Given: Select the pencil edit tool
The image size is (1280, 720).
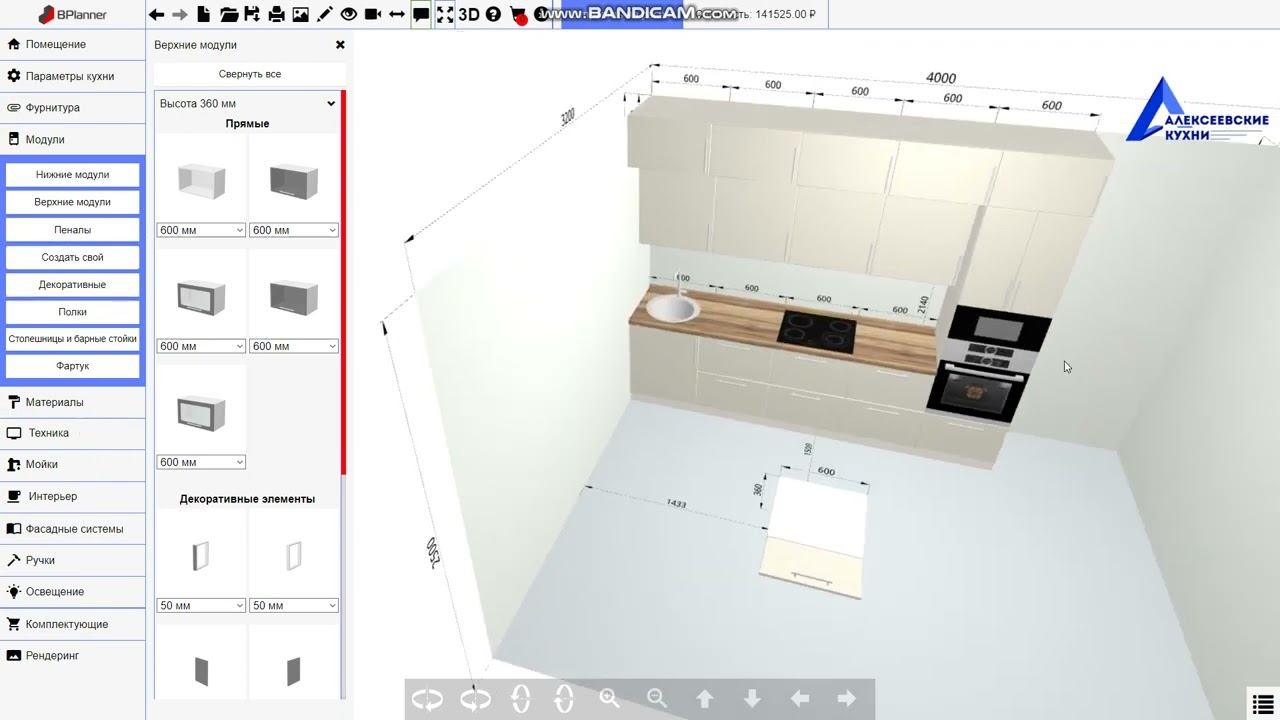Looking at the screenshot, I should [324, 14].
